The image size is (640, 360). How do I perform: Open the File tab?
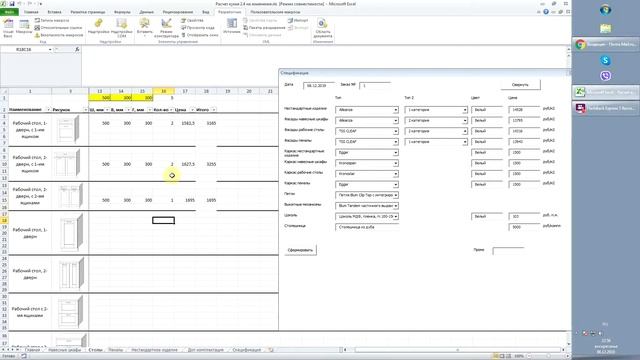pyautogui.click(x=9, y=12)
